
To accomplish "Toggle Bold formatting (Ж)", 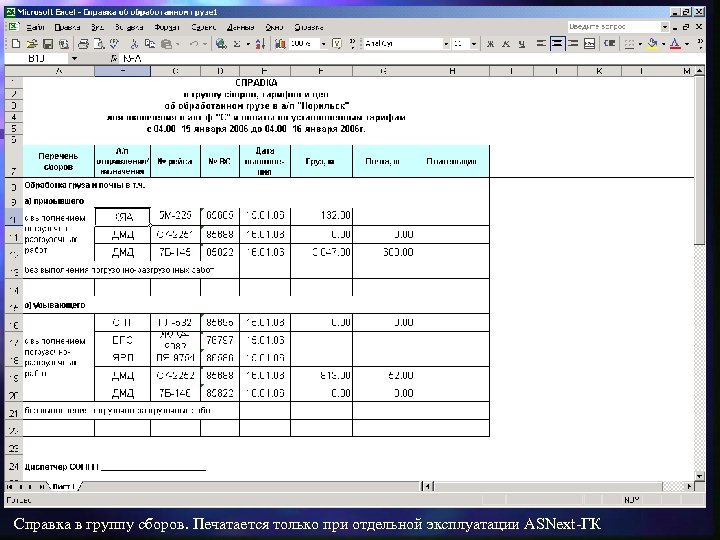I will 490,44.
